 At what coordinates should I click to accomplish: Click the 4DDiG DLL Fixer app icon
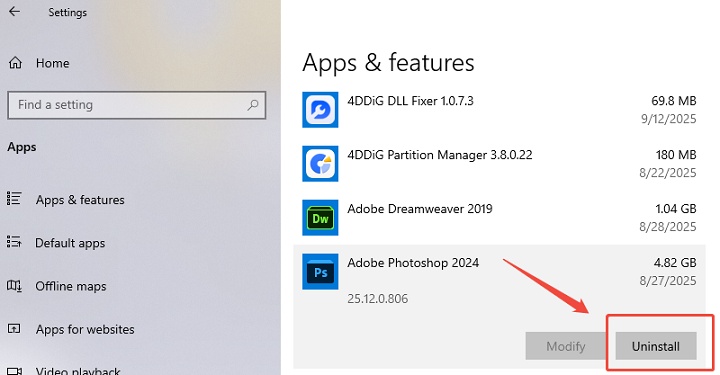click(x=320, y=110)
